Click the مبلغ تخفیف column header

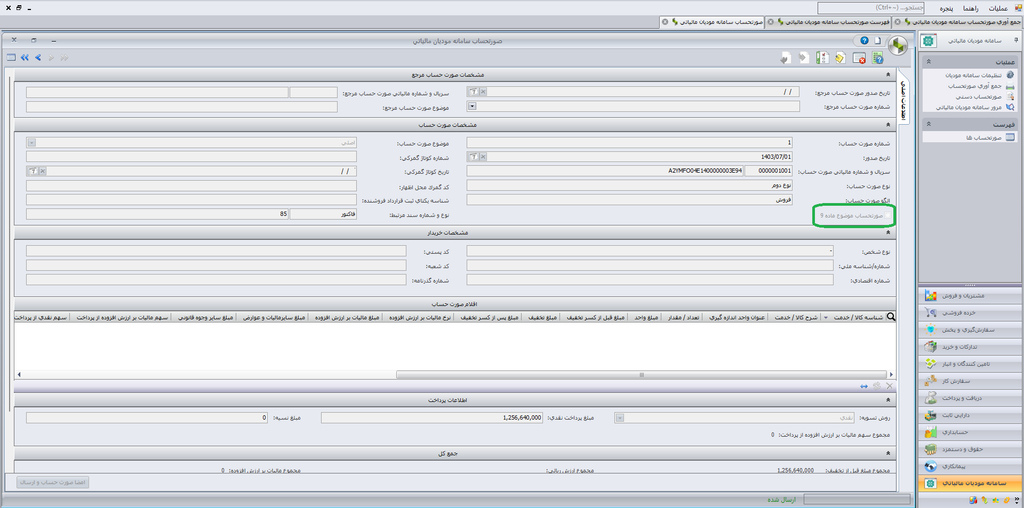(541, 317)
